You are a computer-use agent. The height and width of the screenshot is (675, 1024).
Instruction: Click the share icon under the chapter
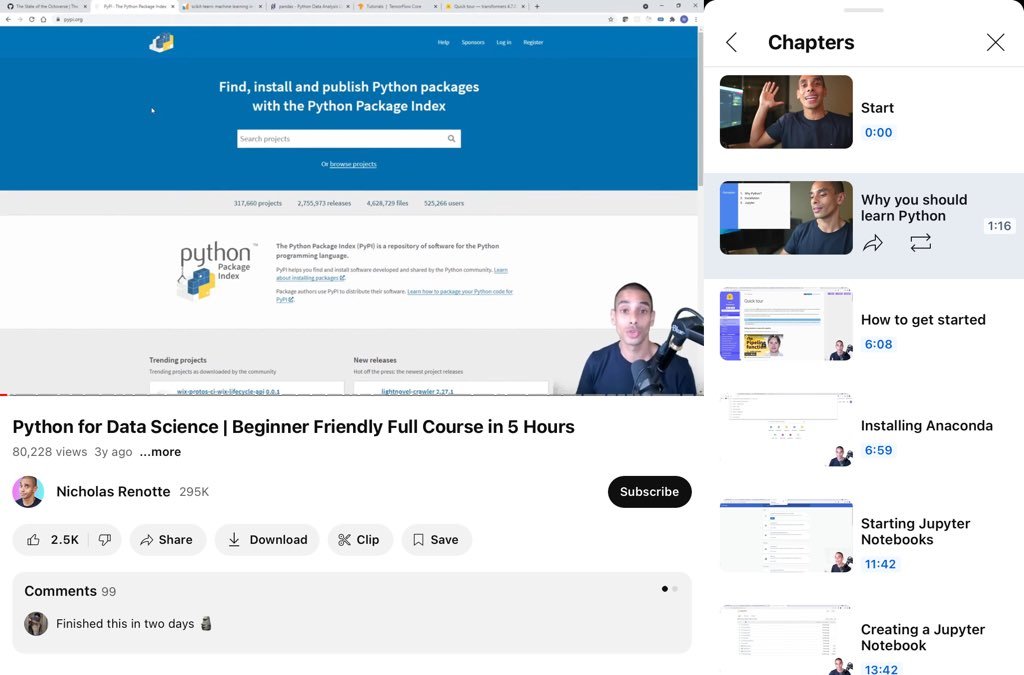pos(872,242)
